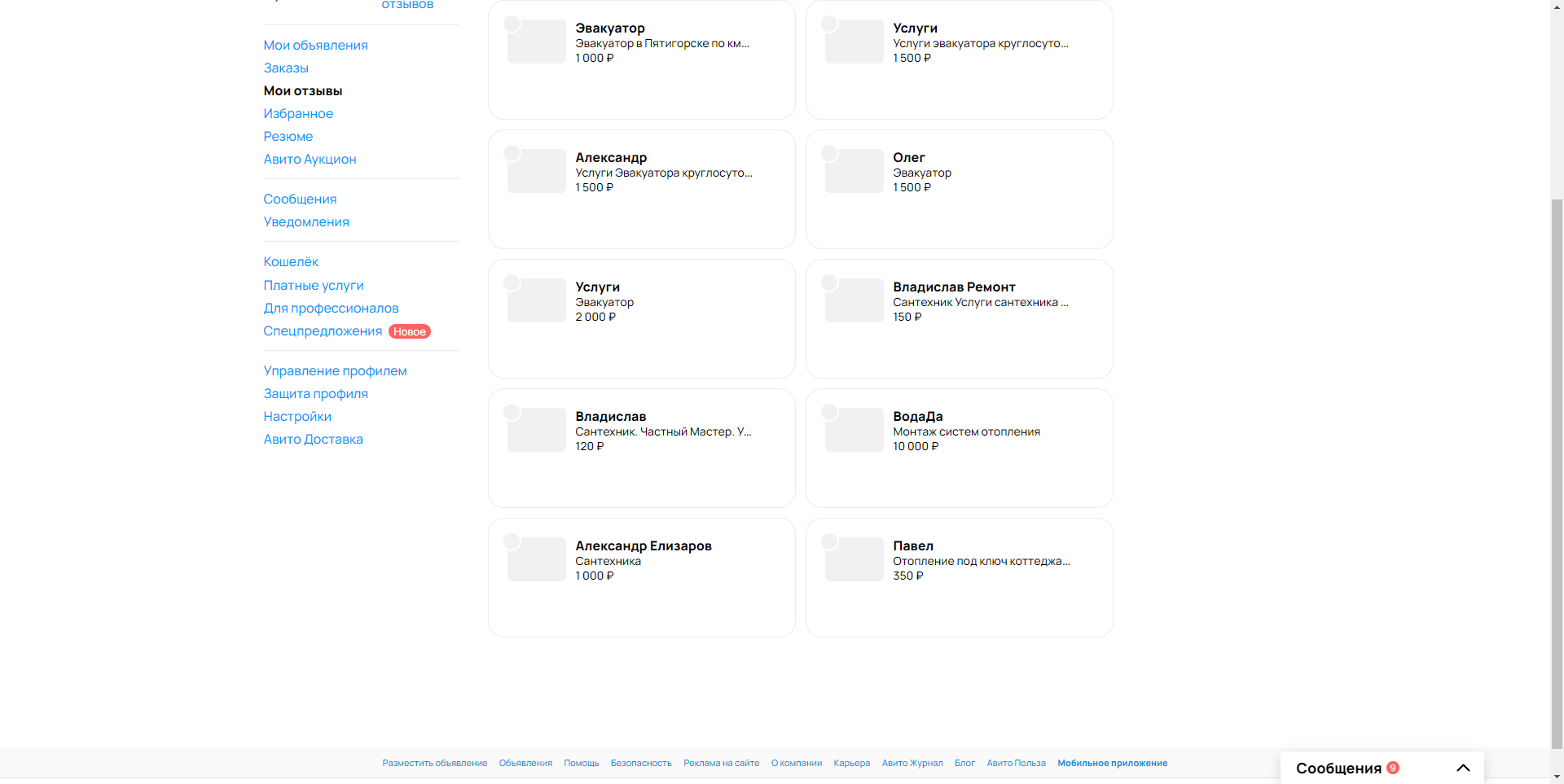Click avatar circle on Павел card
1564x784 pixels.
(829, 541)
